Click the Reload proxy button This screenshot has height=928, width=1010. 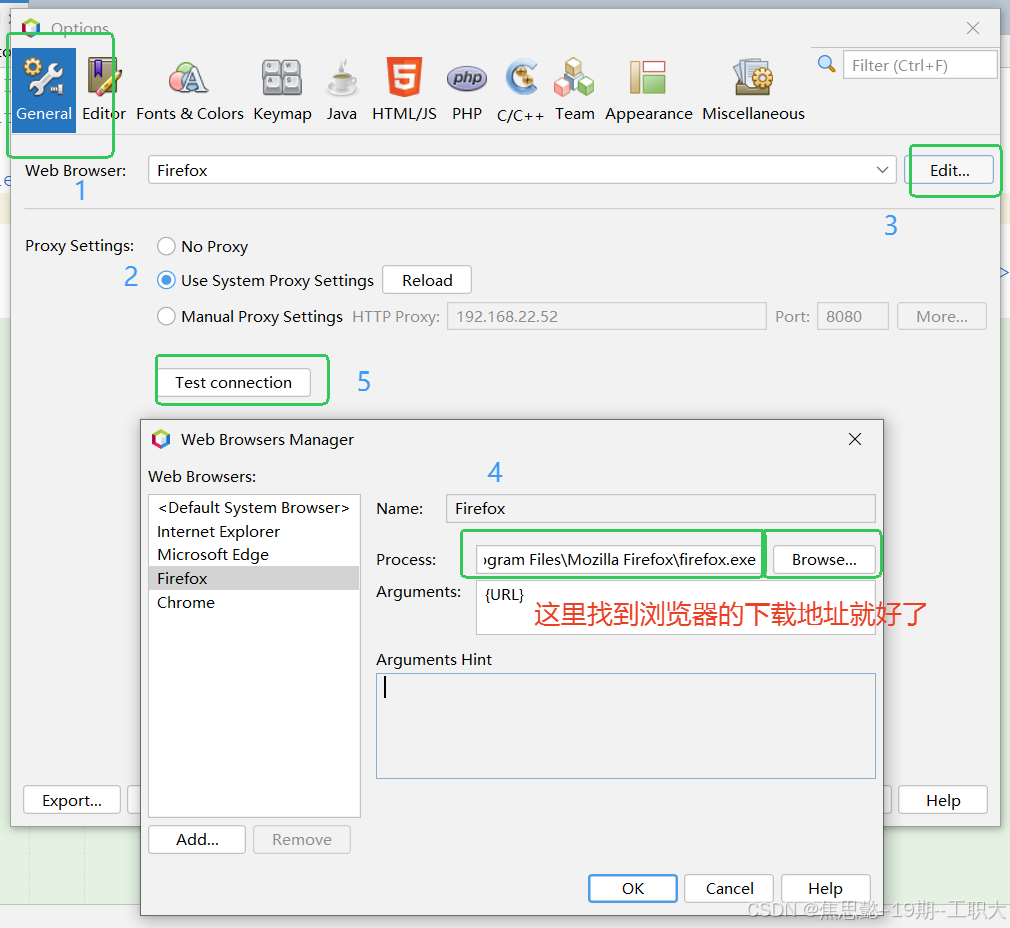(x=427, y=280)
